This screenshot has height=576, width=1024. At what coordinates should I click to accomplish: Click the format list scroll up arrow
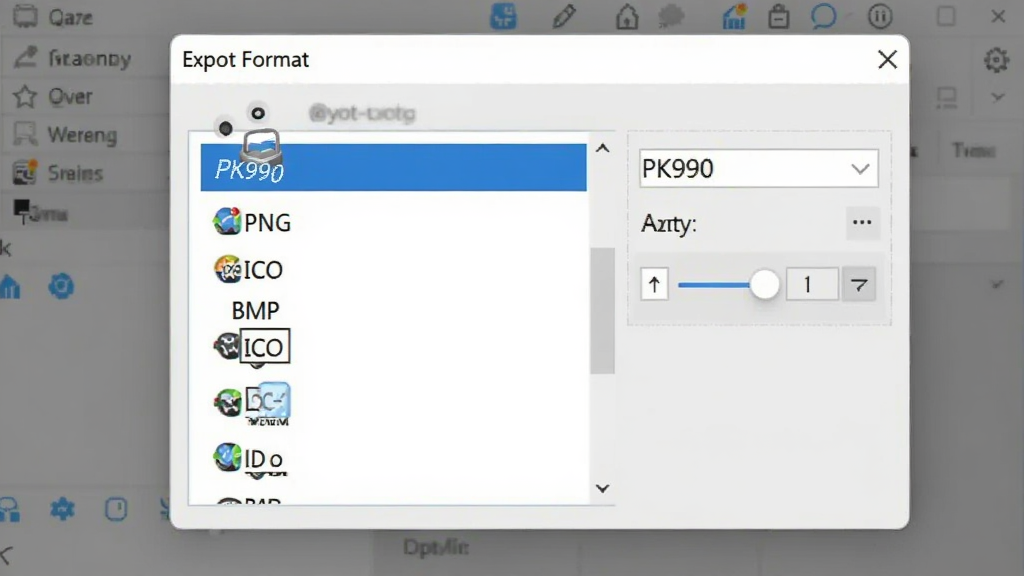click(603, 148)
